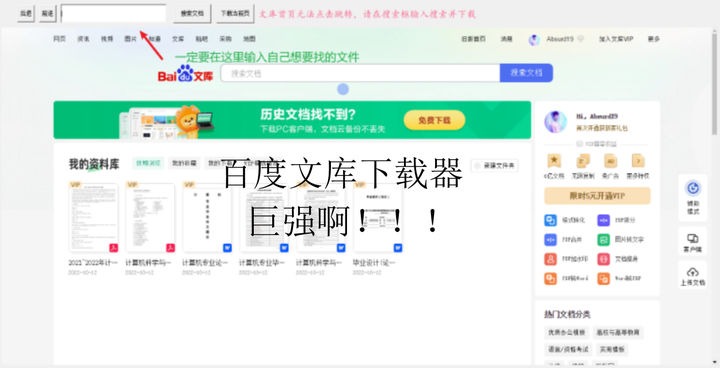The image size is (720, 368).
Task: Open the 视频 nav link
Action: point(107,39)
